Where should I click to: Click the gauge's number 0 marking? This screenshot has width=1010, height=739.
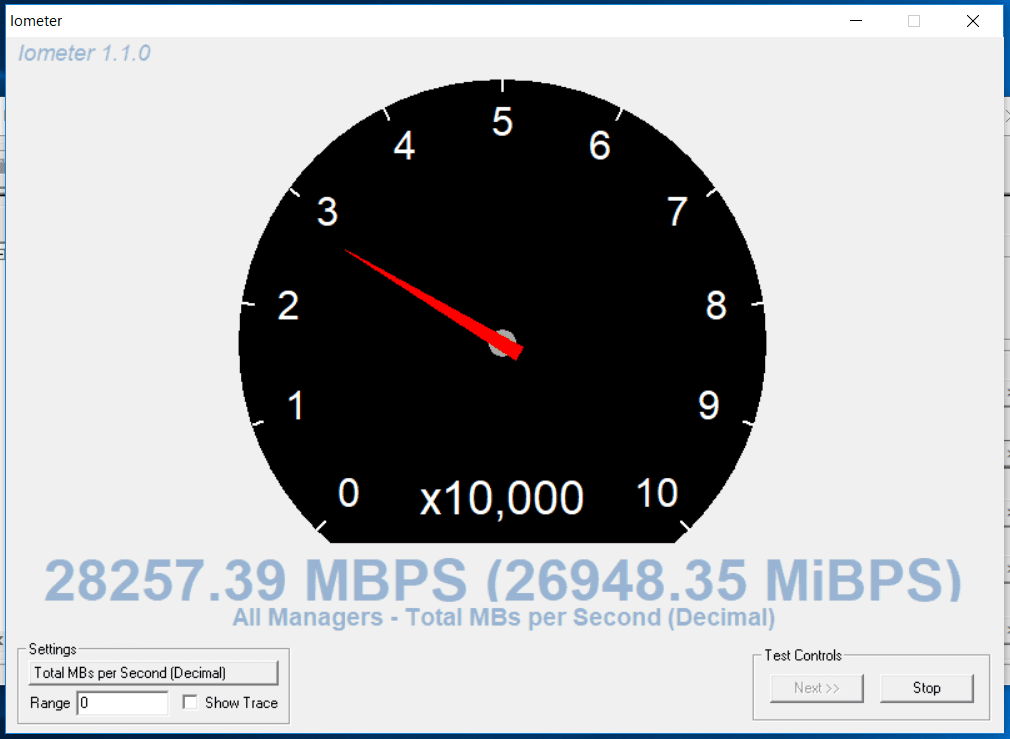point(348,493)
